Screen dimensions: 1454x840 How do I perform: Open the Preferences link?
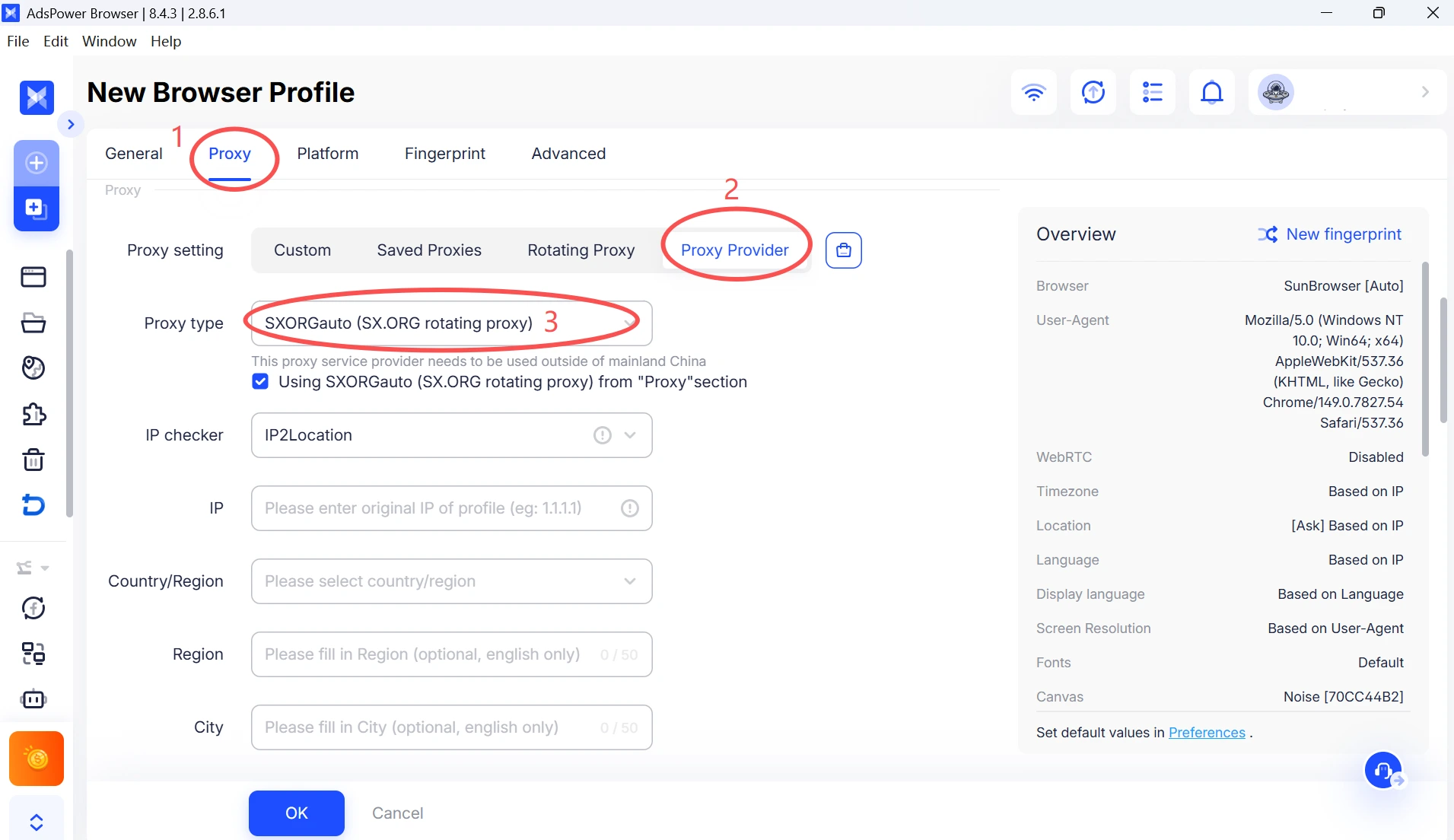click(x=1207, y=733)
